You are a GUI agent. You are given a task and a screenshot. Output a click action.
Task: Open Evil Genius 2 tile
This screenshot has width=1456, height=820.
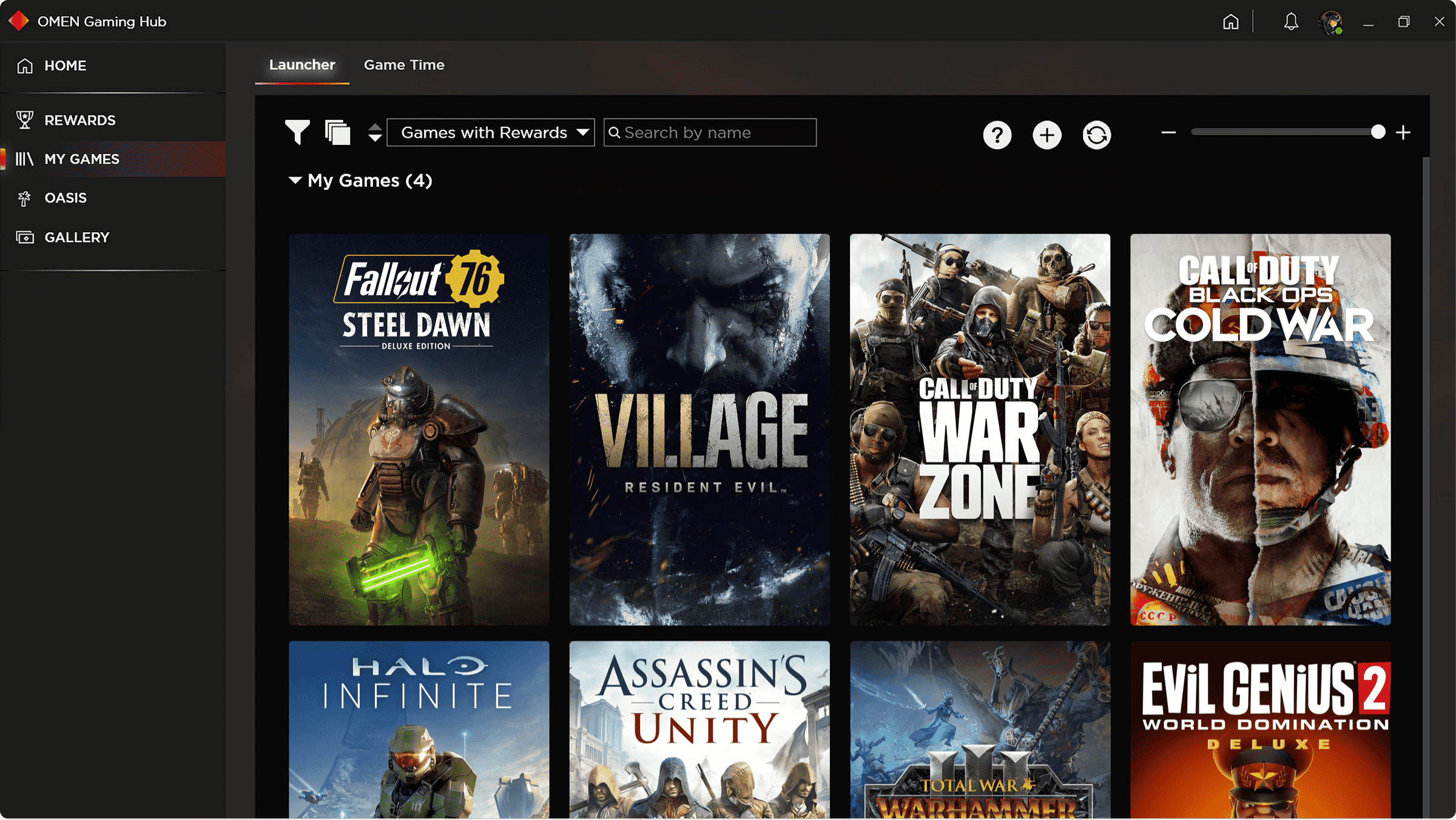1260,730
